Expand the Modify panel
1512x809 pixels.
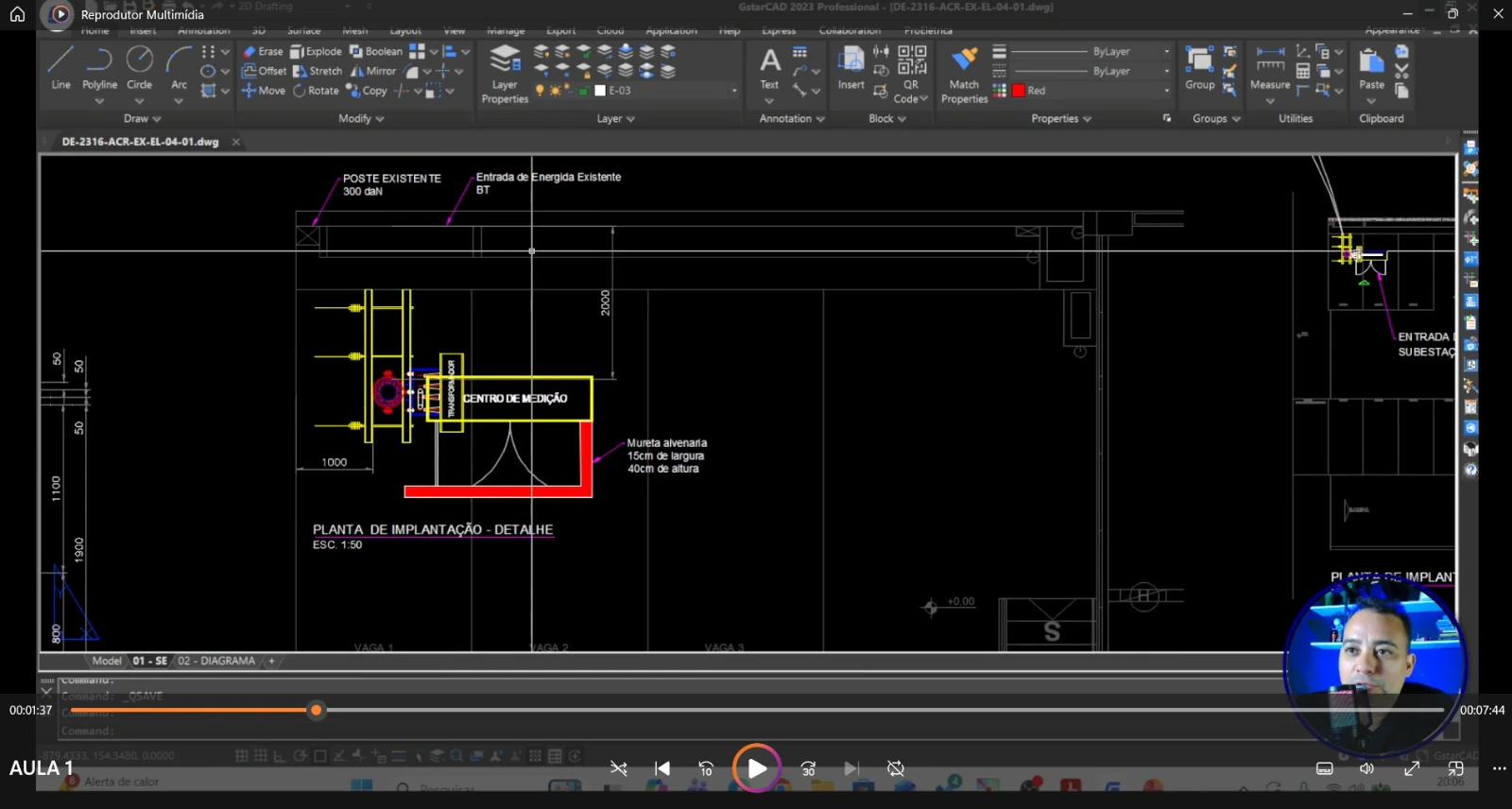(x=361, y=119)
